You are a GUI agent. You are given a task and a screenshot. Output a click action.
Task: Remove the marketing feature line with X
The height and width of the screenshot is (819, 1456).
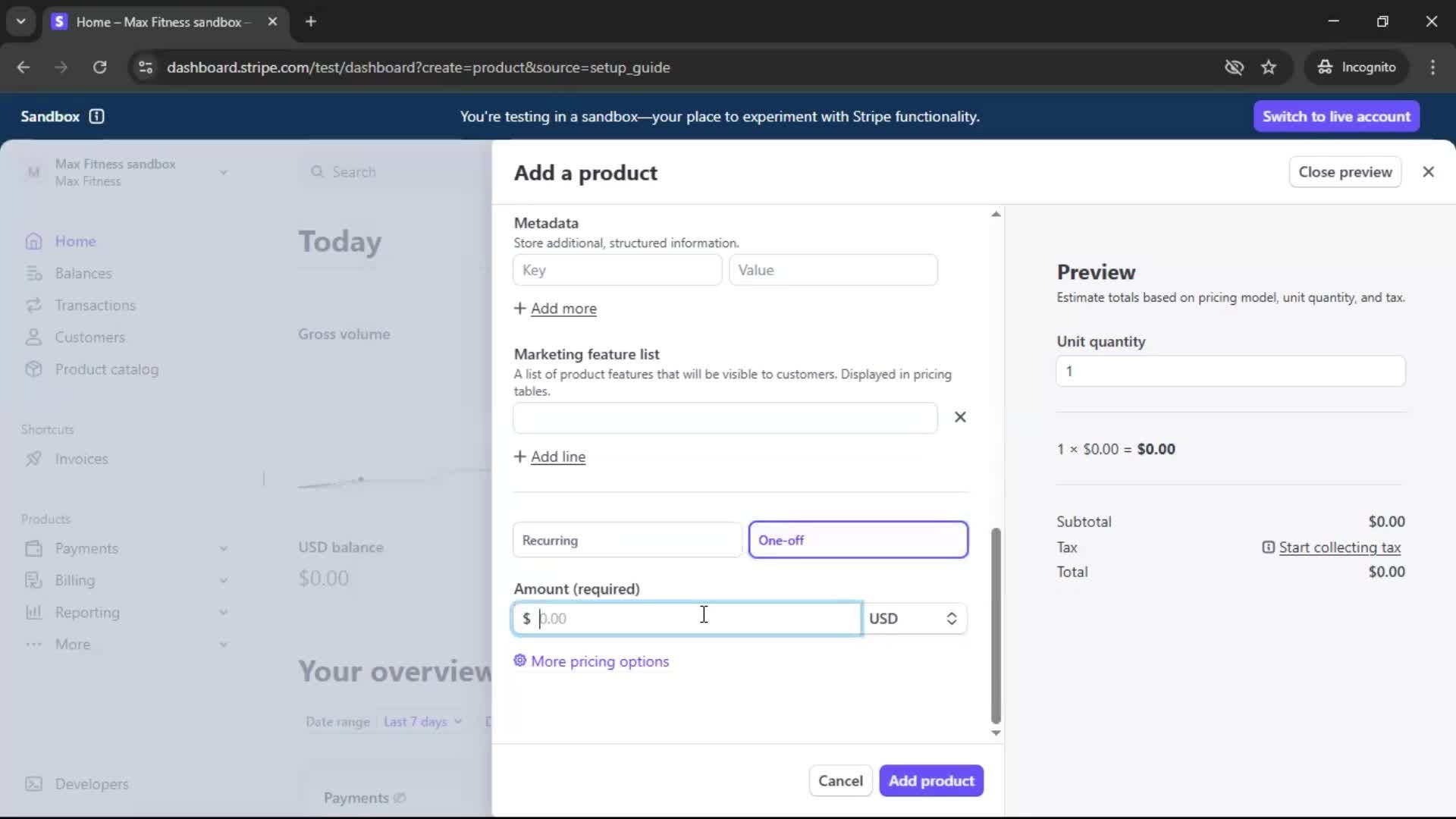coord(960,417)
